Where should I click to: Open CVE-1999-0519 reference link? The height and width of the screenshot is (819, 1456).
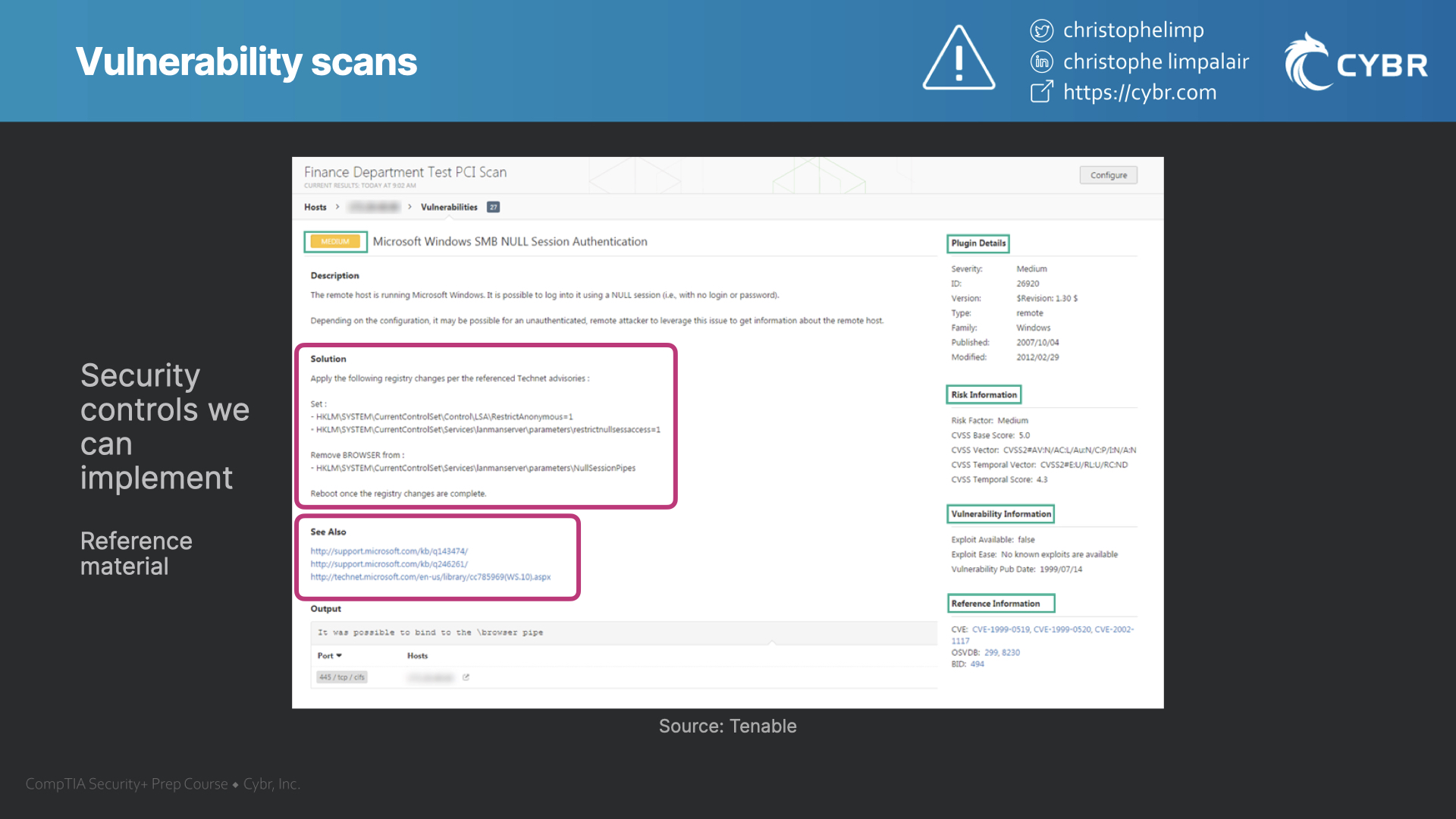[1001, 629]
